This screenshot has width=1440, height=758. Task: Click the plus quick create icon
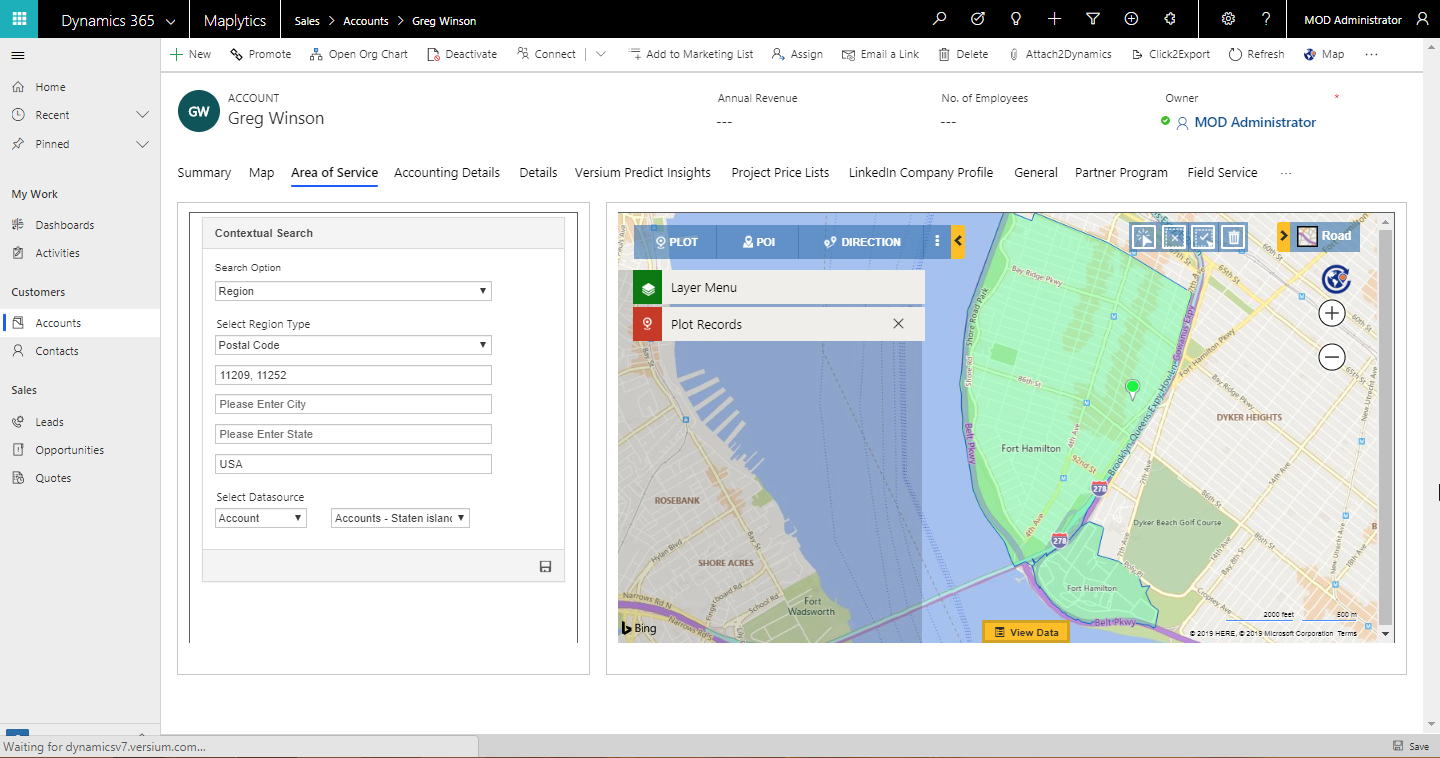(x=1054, y=19)
